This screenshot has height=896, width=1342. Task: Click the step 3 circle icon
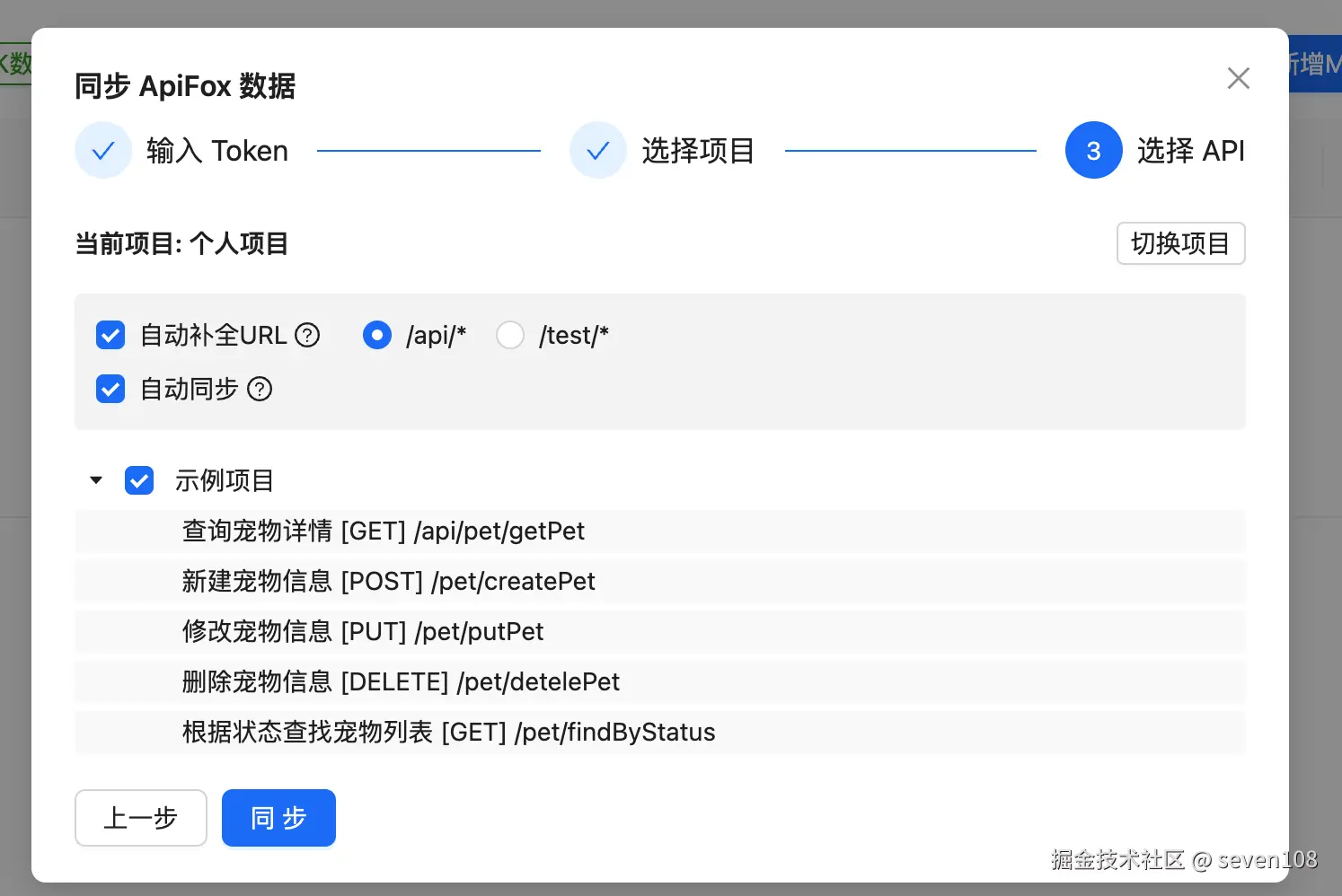point(1093,150)
